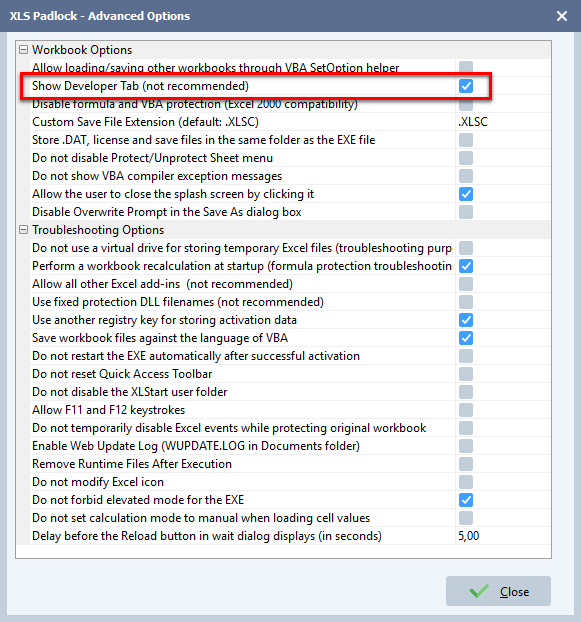The height and width of the screenshot is (622, 581).
Task: Check Do not disable Protect/Unprotect Sheet menu
Action: click(466, 158)
